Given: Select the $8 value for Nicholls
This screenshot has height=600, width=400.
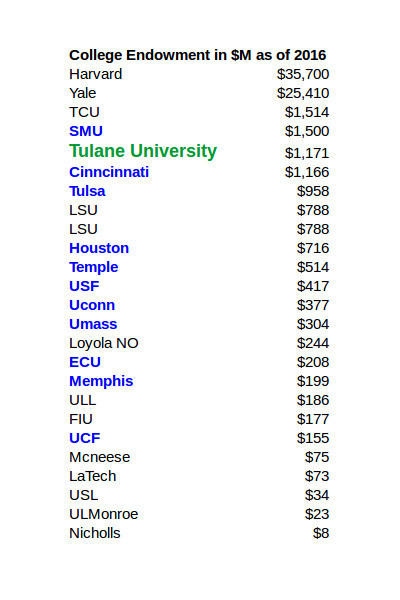Looking at the screenshot, I should tap(321, 533).
